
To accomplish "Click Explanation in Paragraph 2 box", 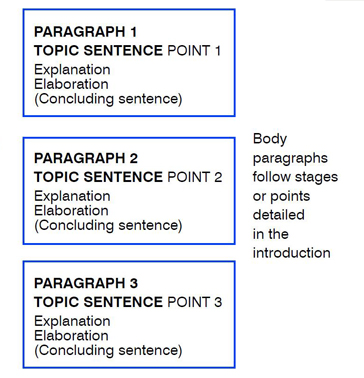I will pos(72,196).
